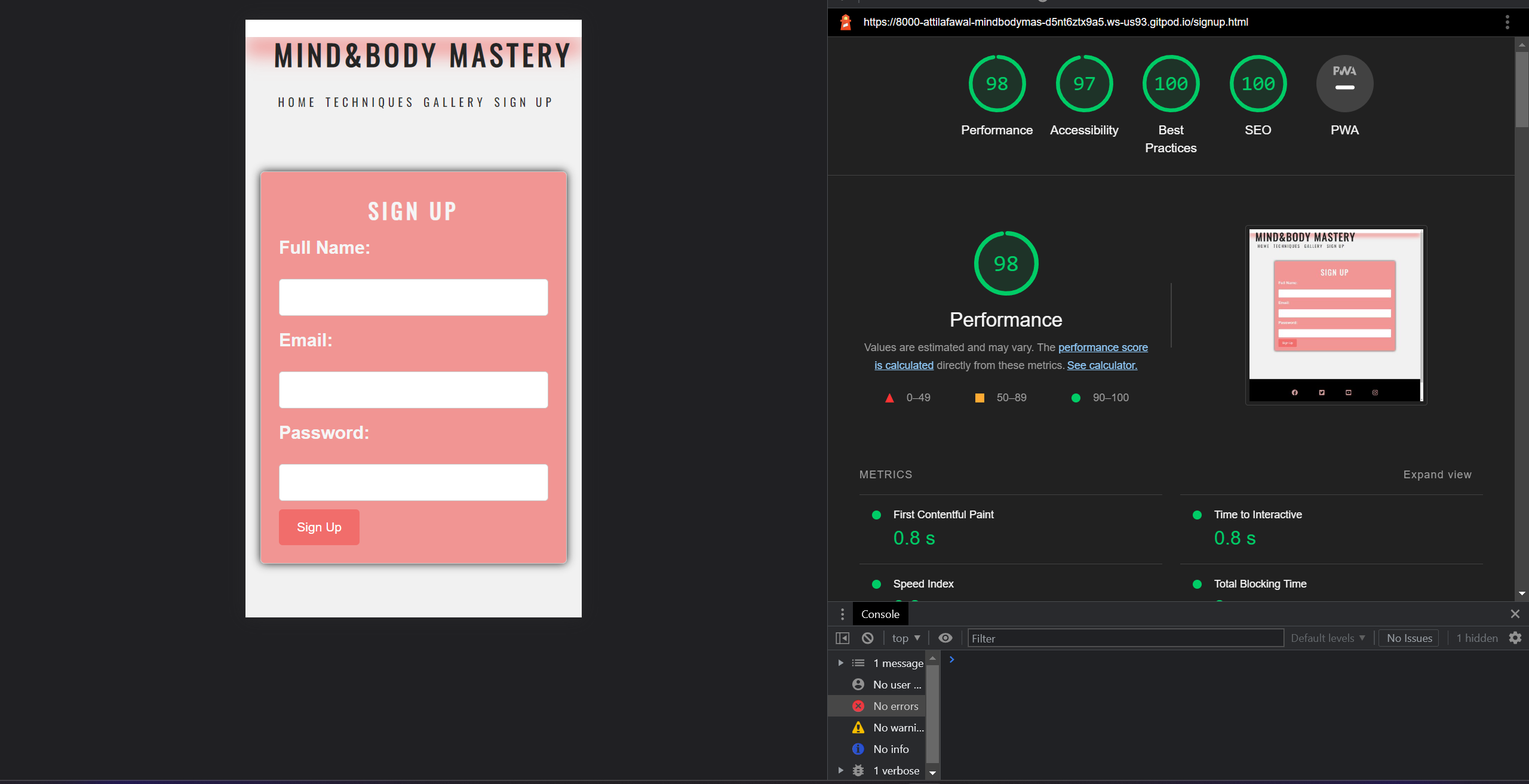Click the bug icon next to 1 verbose

click(x=858, y=770)
